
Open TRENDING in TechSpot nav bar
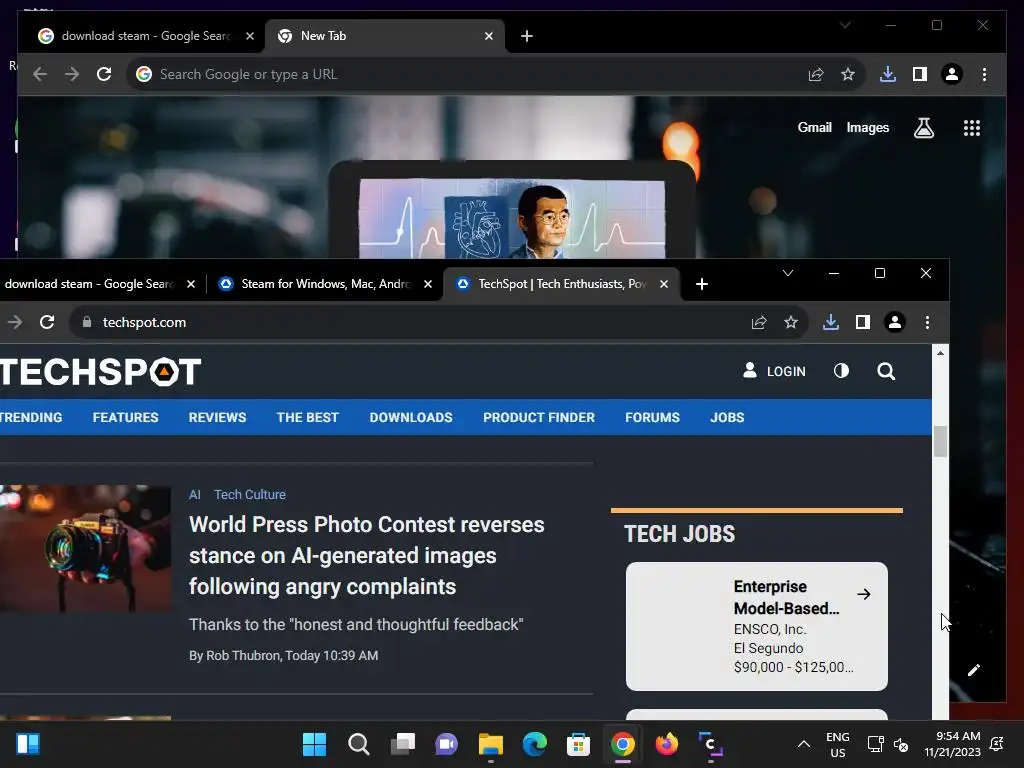pyautogui.click(x=31, y=417)
